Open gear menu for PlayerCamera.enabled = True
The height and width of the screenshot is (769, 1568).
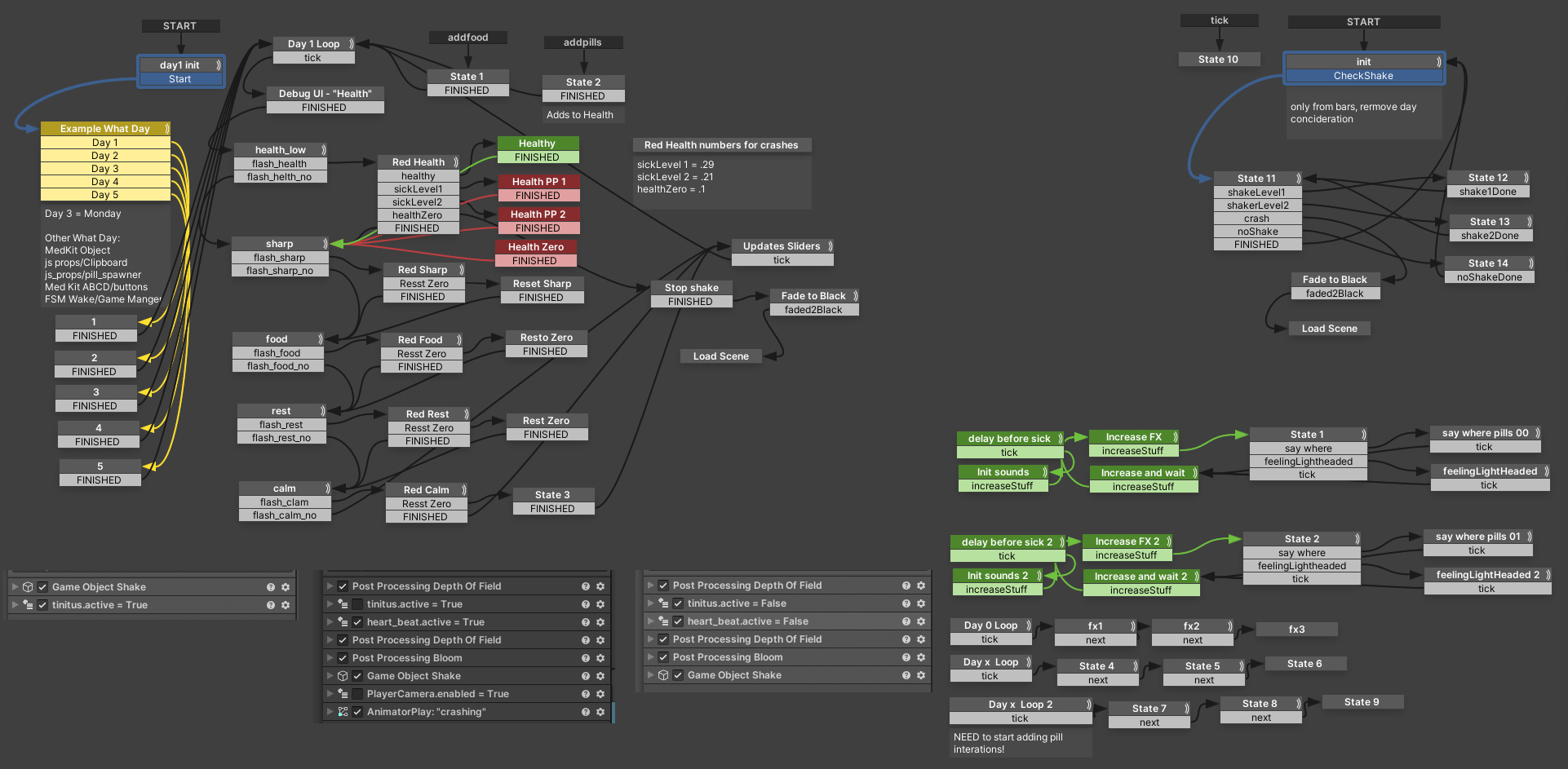(x=600, y=694)
